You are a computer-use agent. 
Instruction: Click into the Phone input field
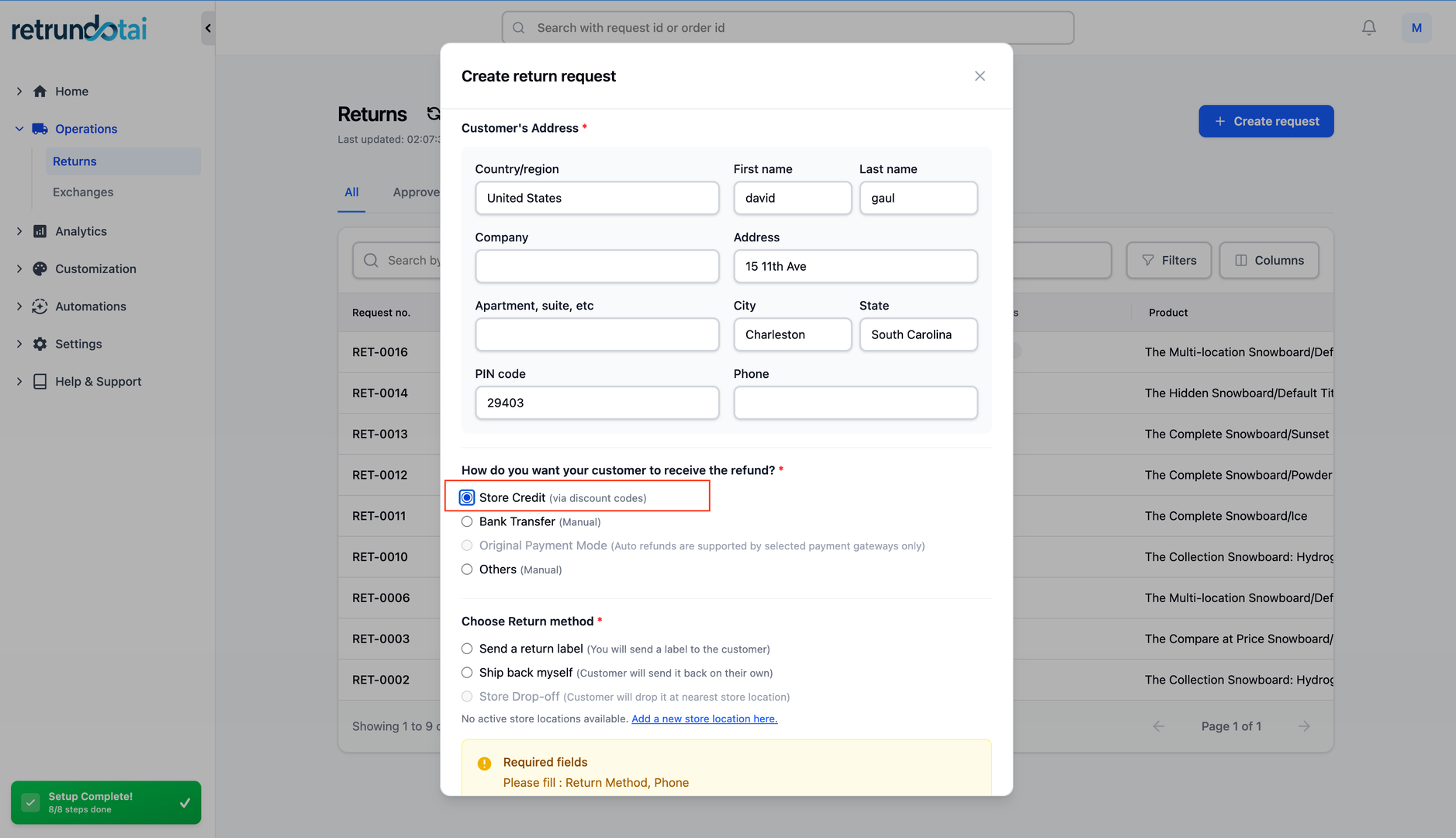pyautogui.click(x=855, y=403)
